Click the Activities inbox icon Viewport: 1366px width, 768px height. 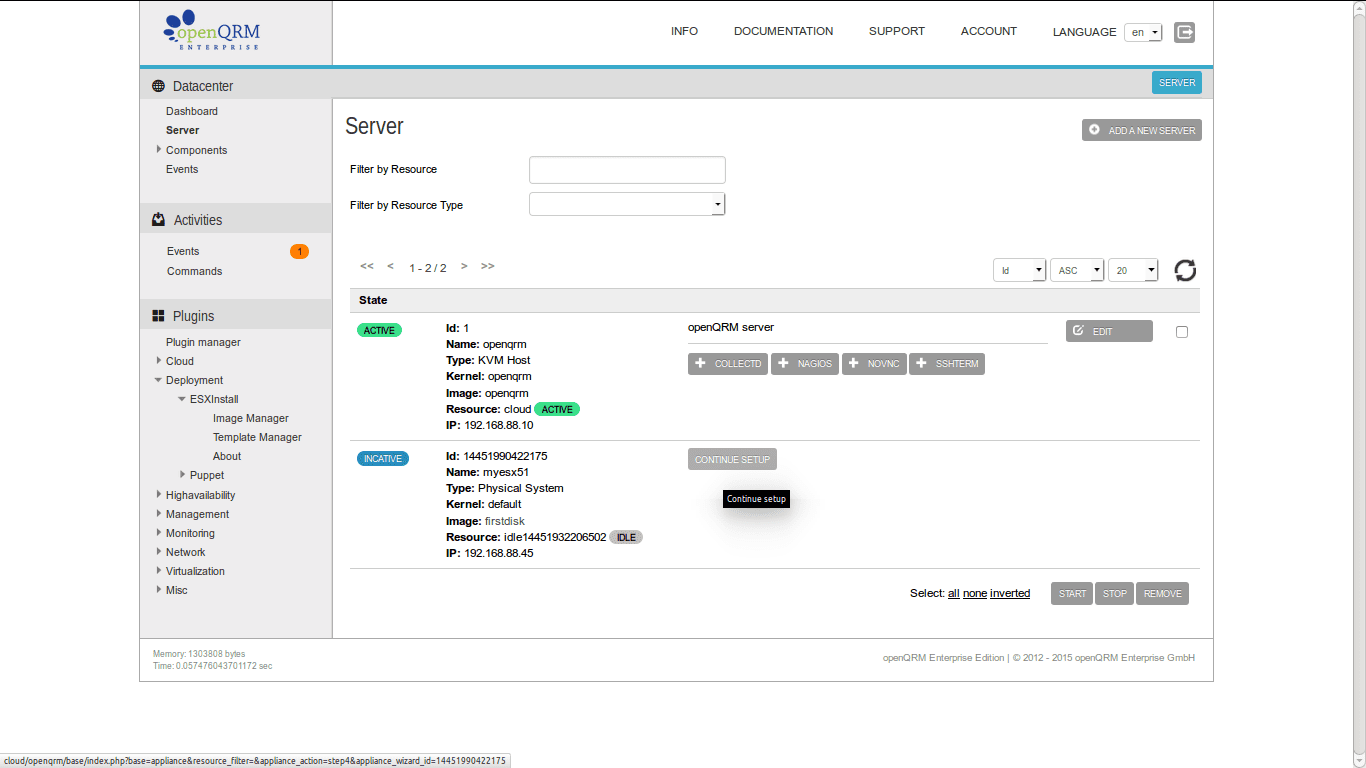pyautogui.click(x=158, y=220)
